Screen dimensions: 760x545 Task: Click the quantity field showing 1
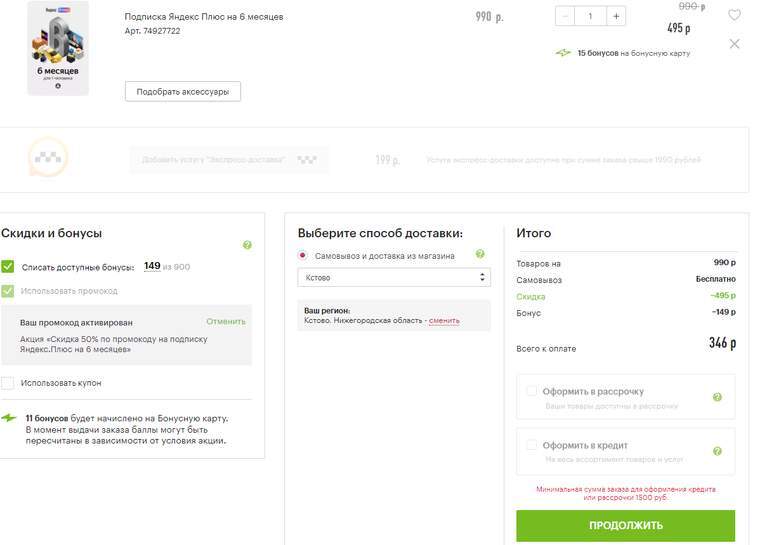tap(590, 16)
